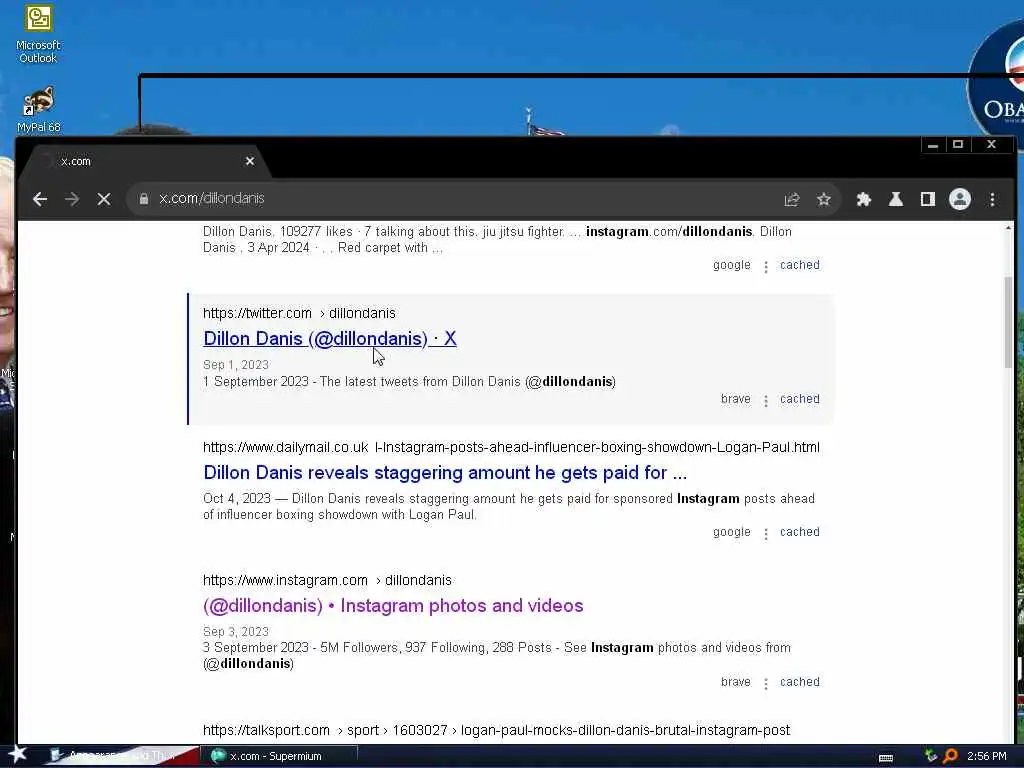
Task: Click the vertical scrollbar thumb of the page
Action: point(1008,321)
